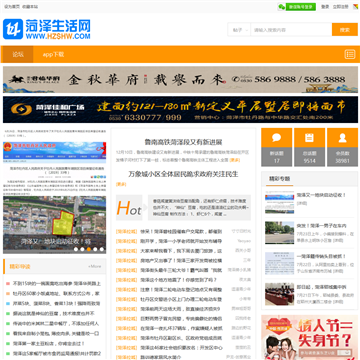Click the colorful icon at top-right corner

355,7
